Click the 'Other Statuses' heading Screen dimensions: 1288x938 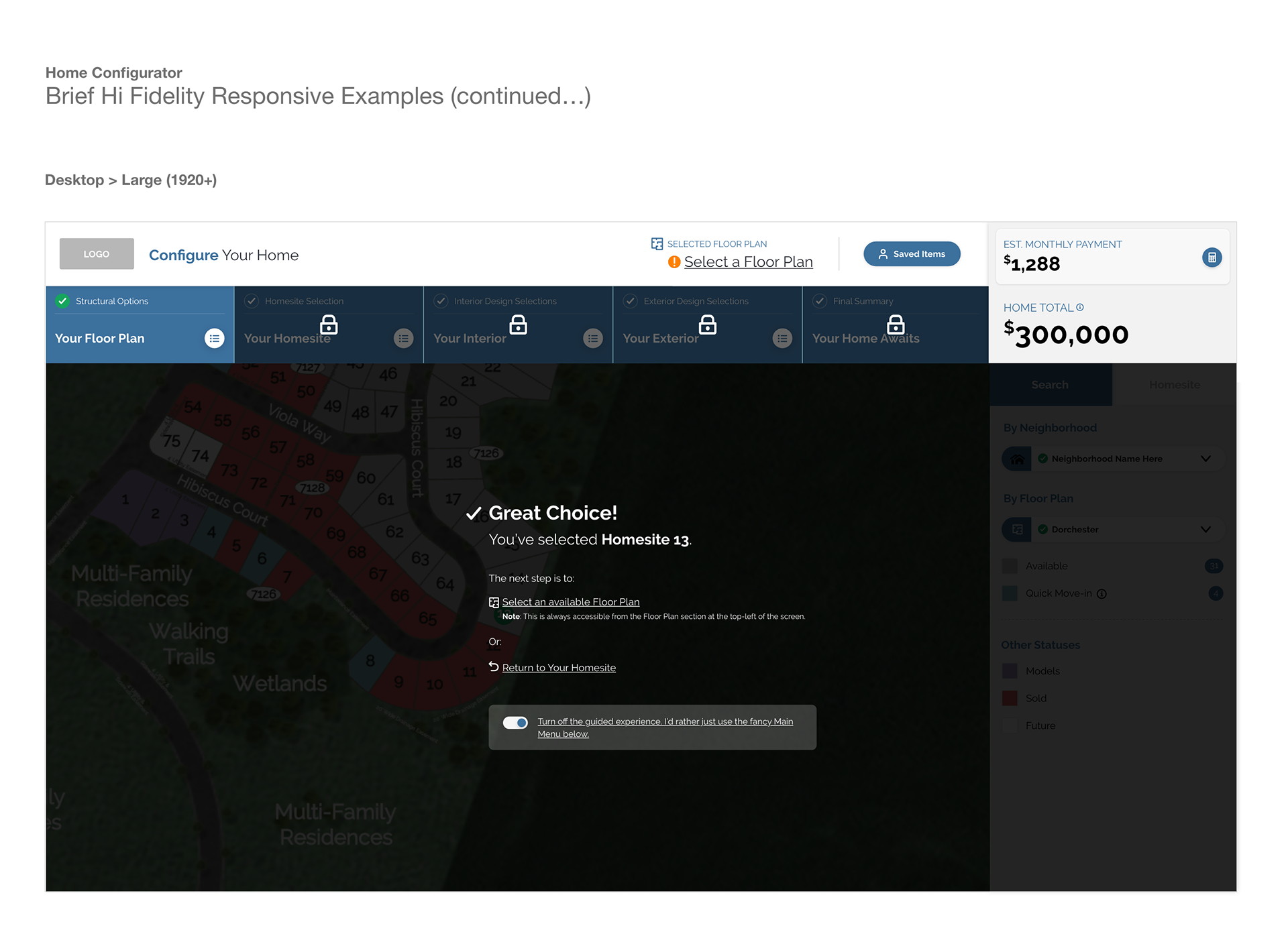point(1040,645)
